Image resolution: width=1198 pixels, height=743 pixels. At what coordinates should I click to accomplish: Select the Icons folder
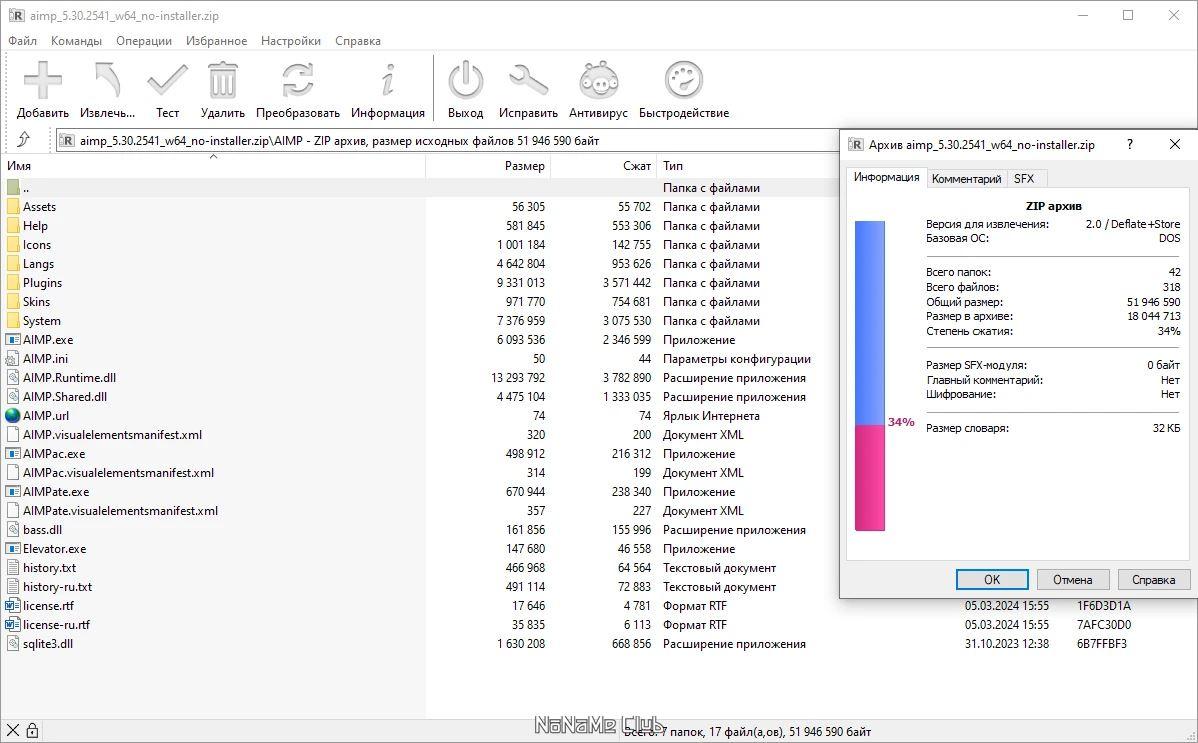37,245
